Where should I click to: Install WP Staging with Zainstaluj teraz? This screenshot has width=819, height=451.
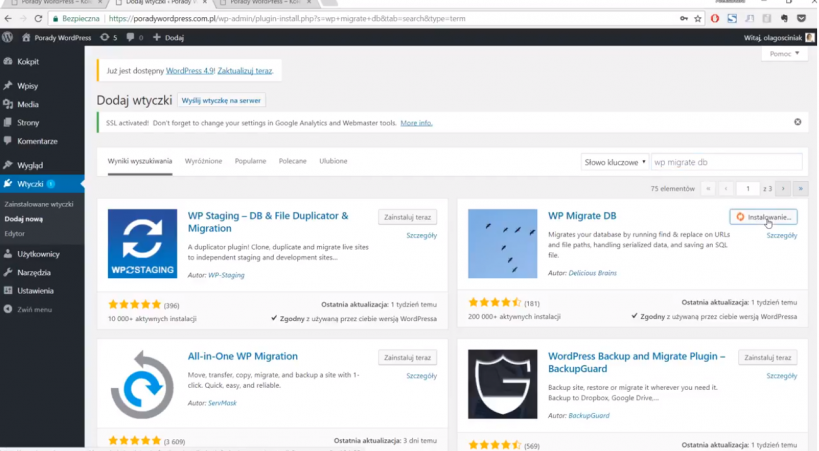click(x=407, y=217)
